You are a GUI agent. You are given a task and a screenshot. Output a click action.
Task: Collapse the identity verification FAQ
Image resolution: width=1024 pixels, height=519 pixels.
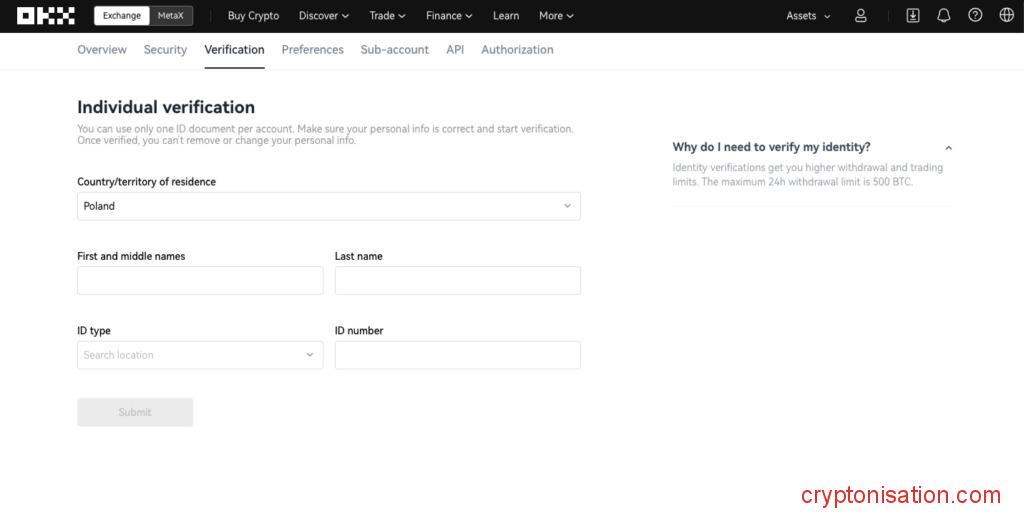(x=948, y=148)
